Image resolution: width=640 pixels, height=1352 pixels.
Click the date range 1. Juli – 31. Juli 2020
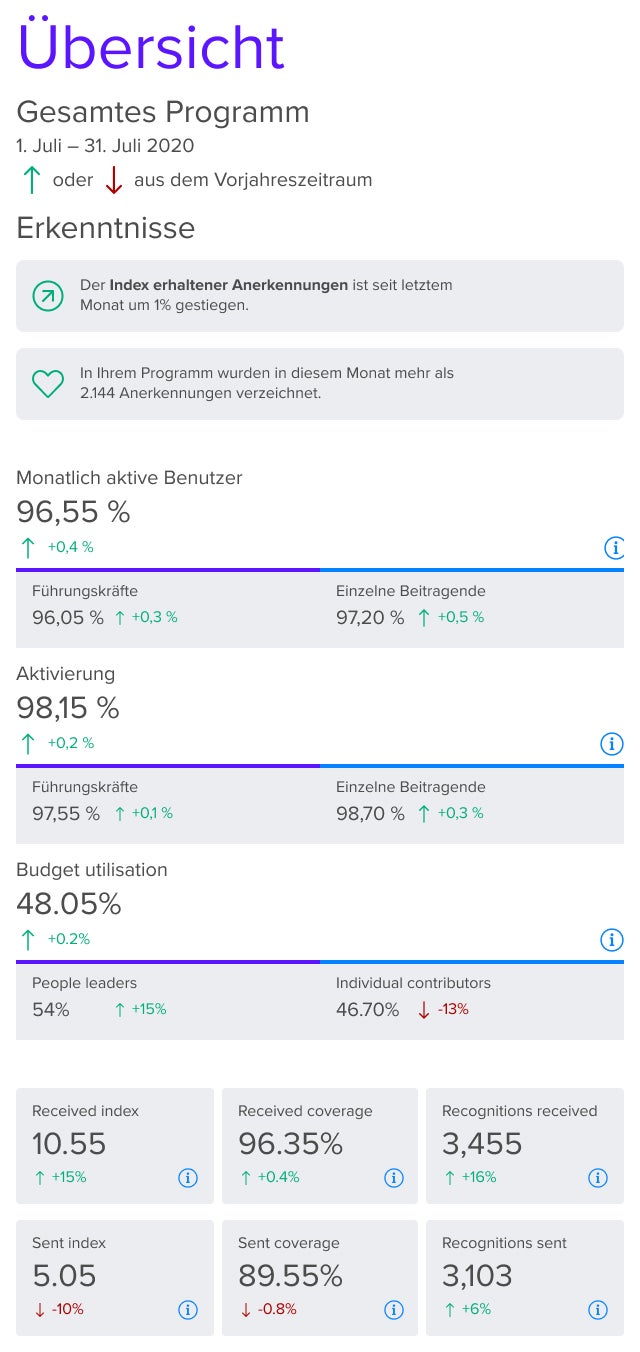click(x=105, y=146)
